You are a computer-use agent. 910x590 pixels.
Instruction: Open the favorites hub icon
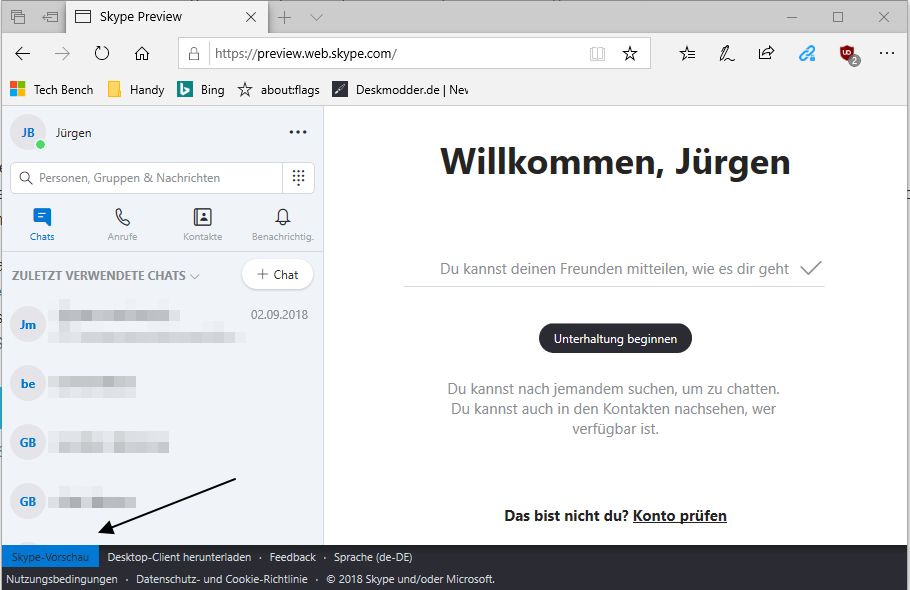click(x=687, y=54)
